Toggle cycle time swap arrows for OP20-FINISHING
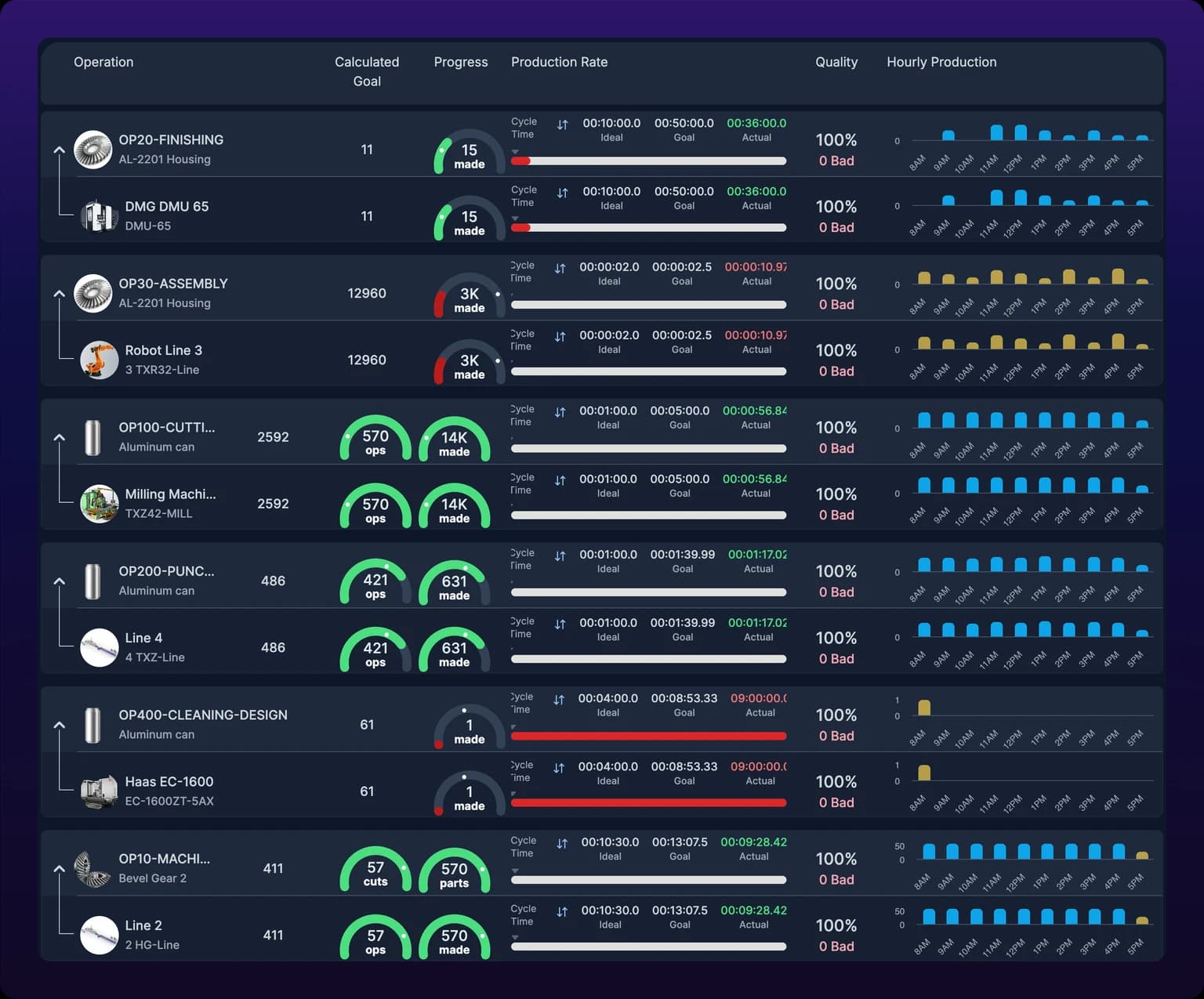 click(x=562, y=125)
